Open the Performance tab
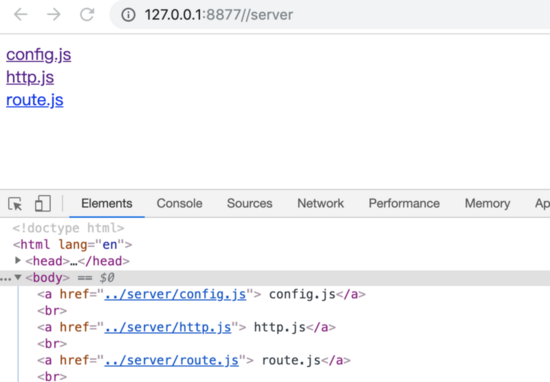550x382 pixels. pos(404,203)
